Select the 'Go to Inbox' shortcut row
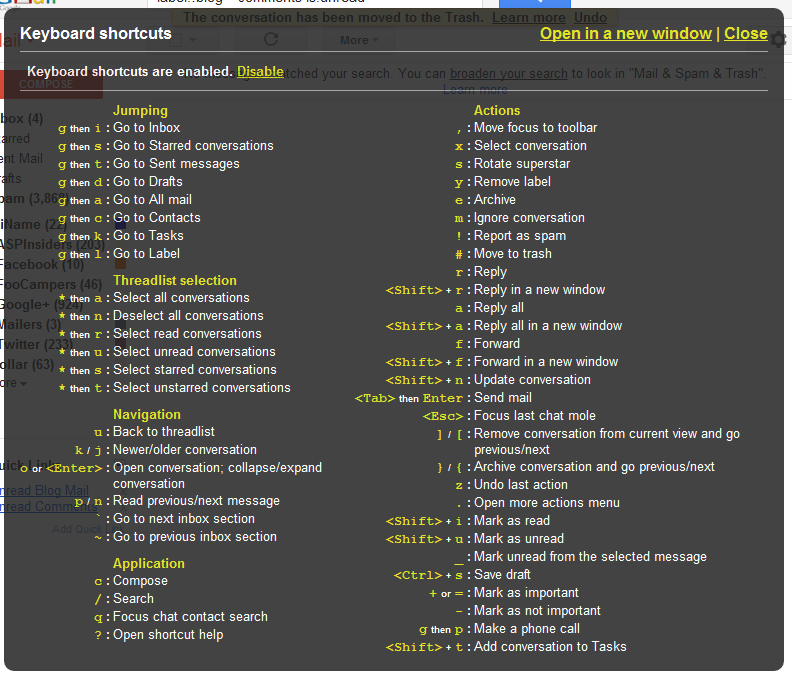 [x=119, y=128]
